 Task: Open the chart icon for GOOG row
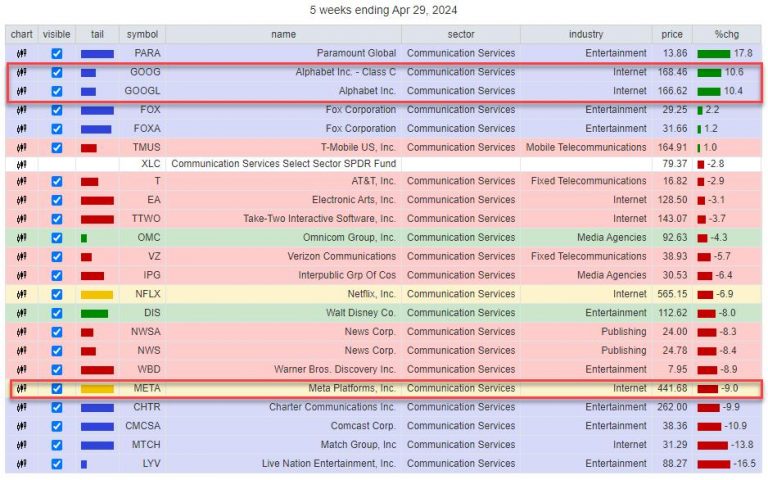pyautogui.click(x=22, y=72)
